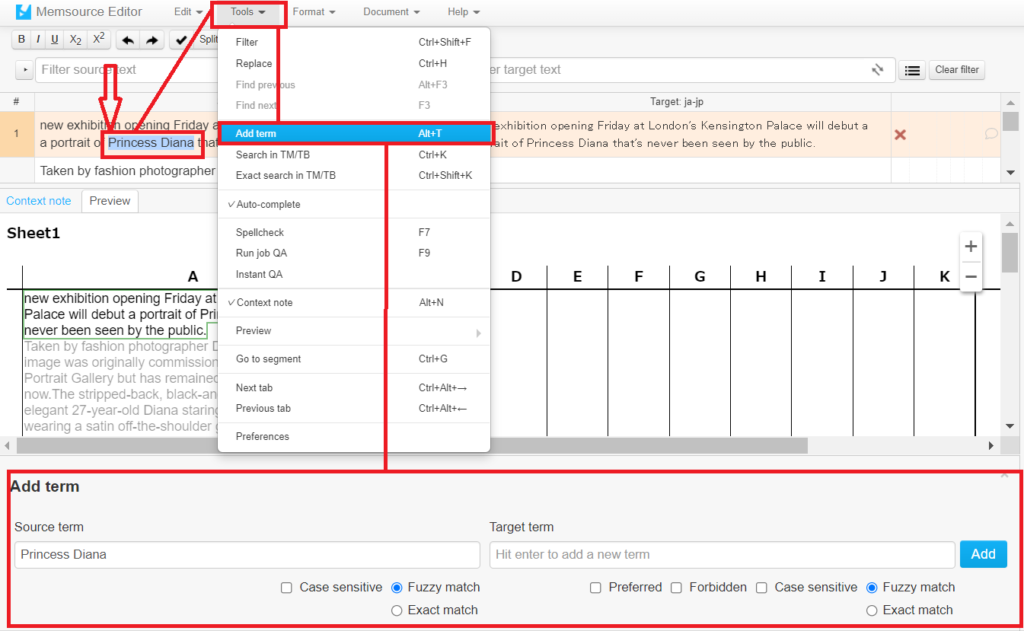1024x631 pixels.
Task: Confirm segment with the checkmark icon
Action: pyautogui.click(x=181, y=40)
